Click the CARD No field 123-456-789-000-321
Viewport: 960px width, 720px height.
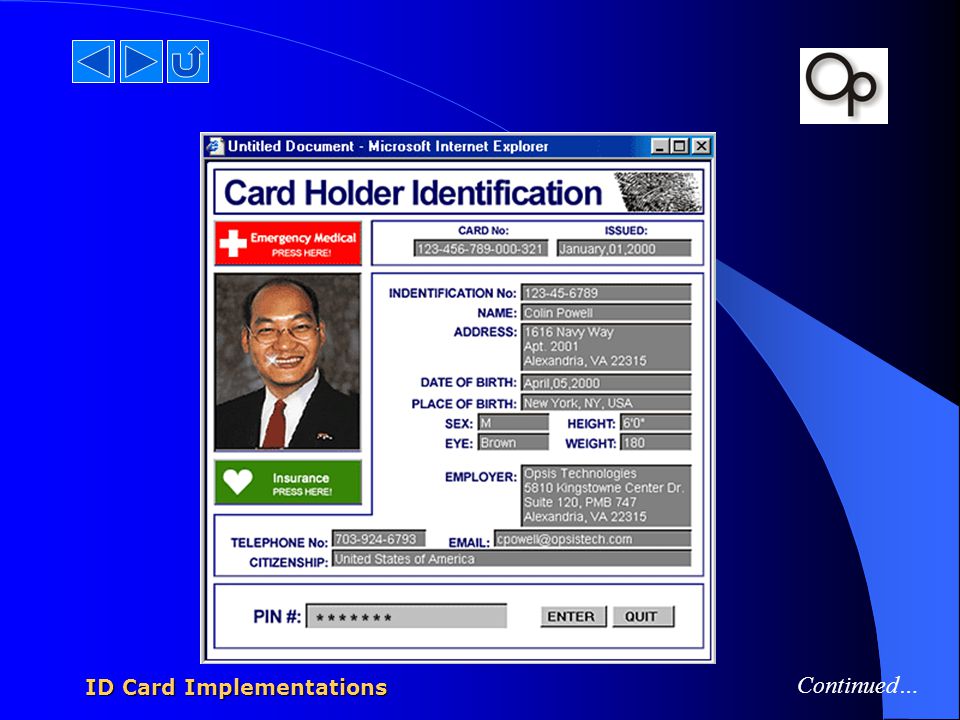[481, 249]
